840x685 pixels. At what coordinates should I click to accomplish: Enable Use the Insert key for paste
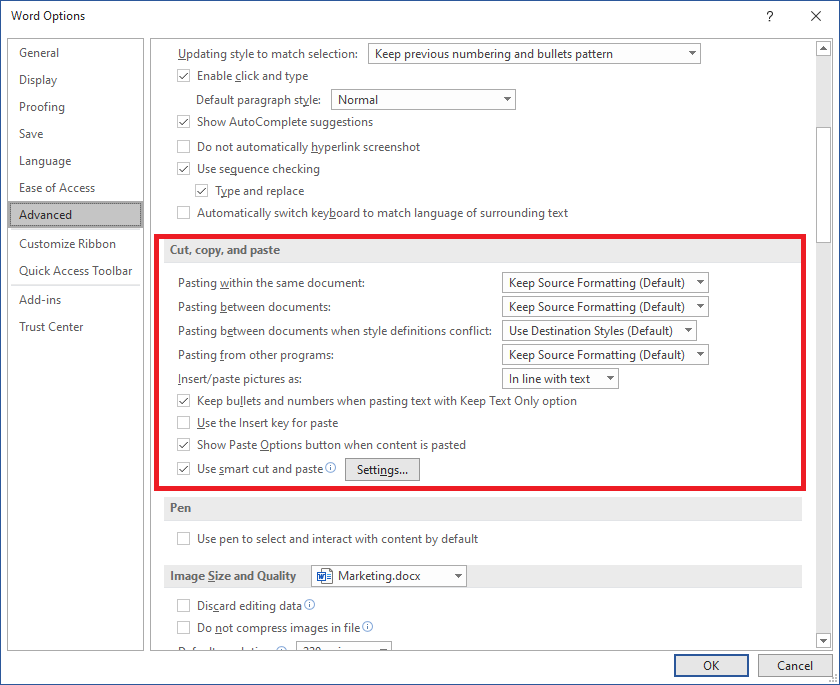[184, 423]
